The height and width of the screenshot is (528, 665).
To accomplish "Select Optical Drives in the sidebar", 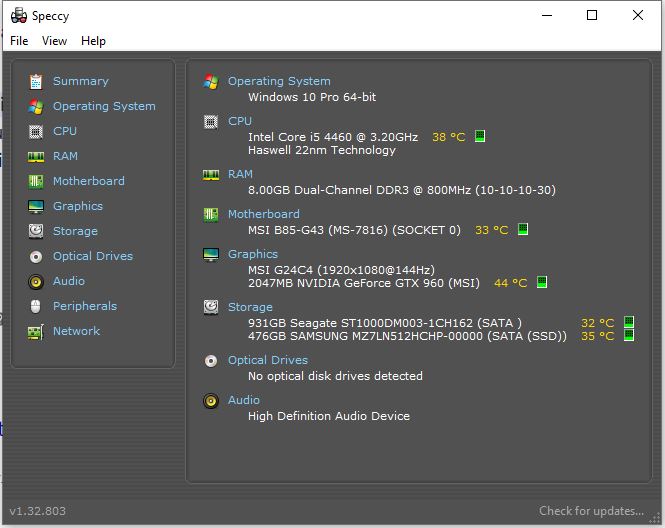I will click(x=93, y=256).
